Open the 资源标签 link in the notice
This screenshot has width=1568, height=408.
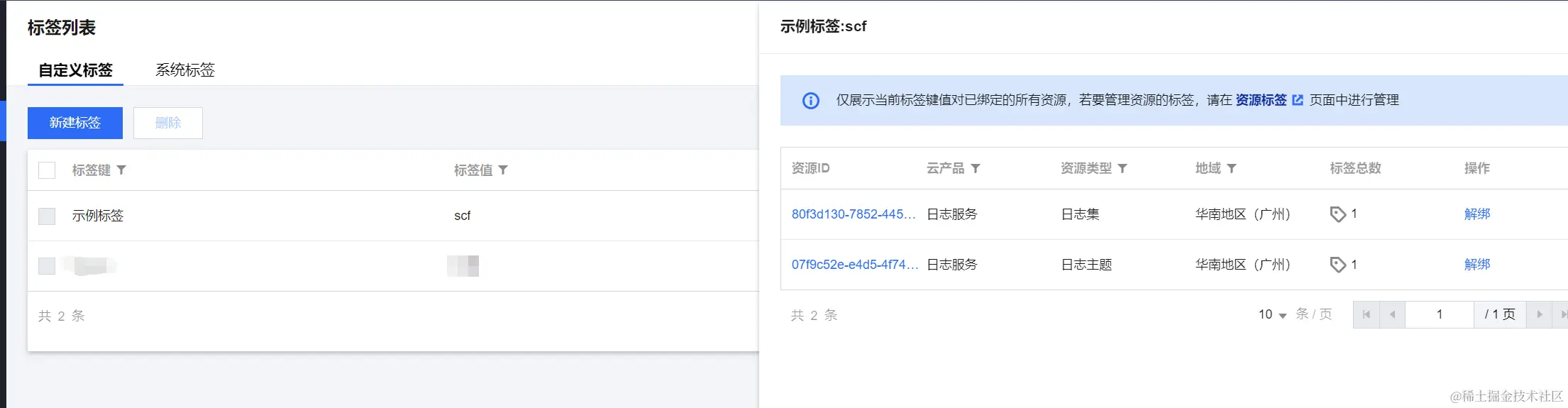pyautogui.click(x=1261, y=100)
